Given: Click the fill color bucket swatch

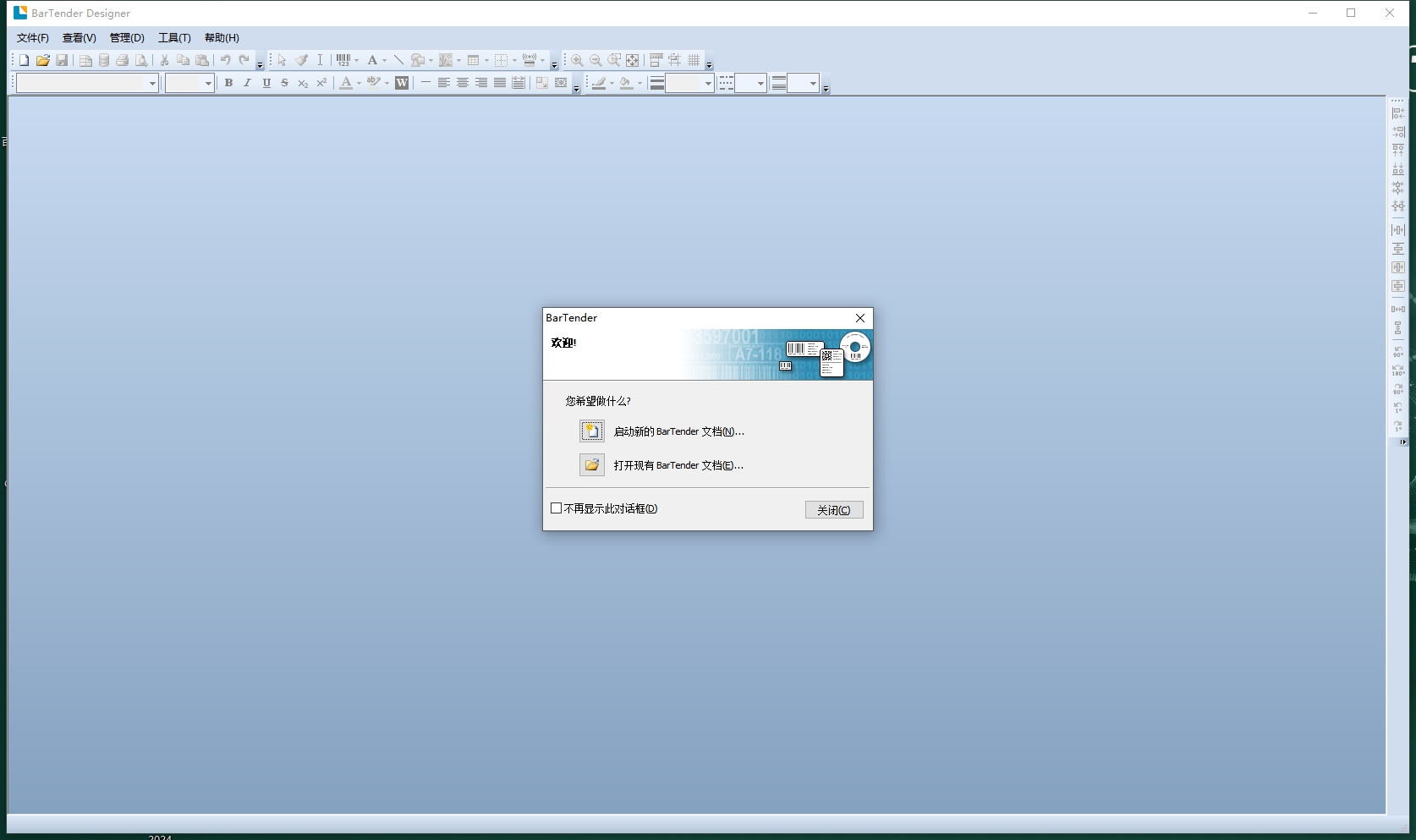Looking at the screenshot, I should (x=626, y=83).
